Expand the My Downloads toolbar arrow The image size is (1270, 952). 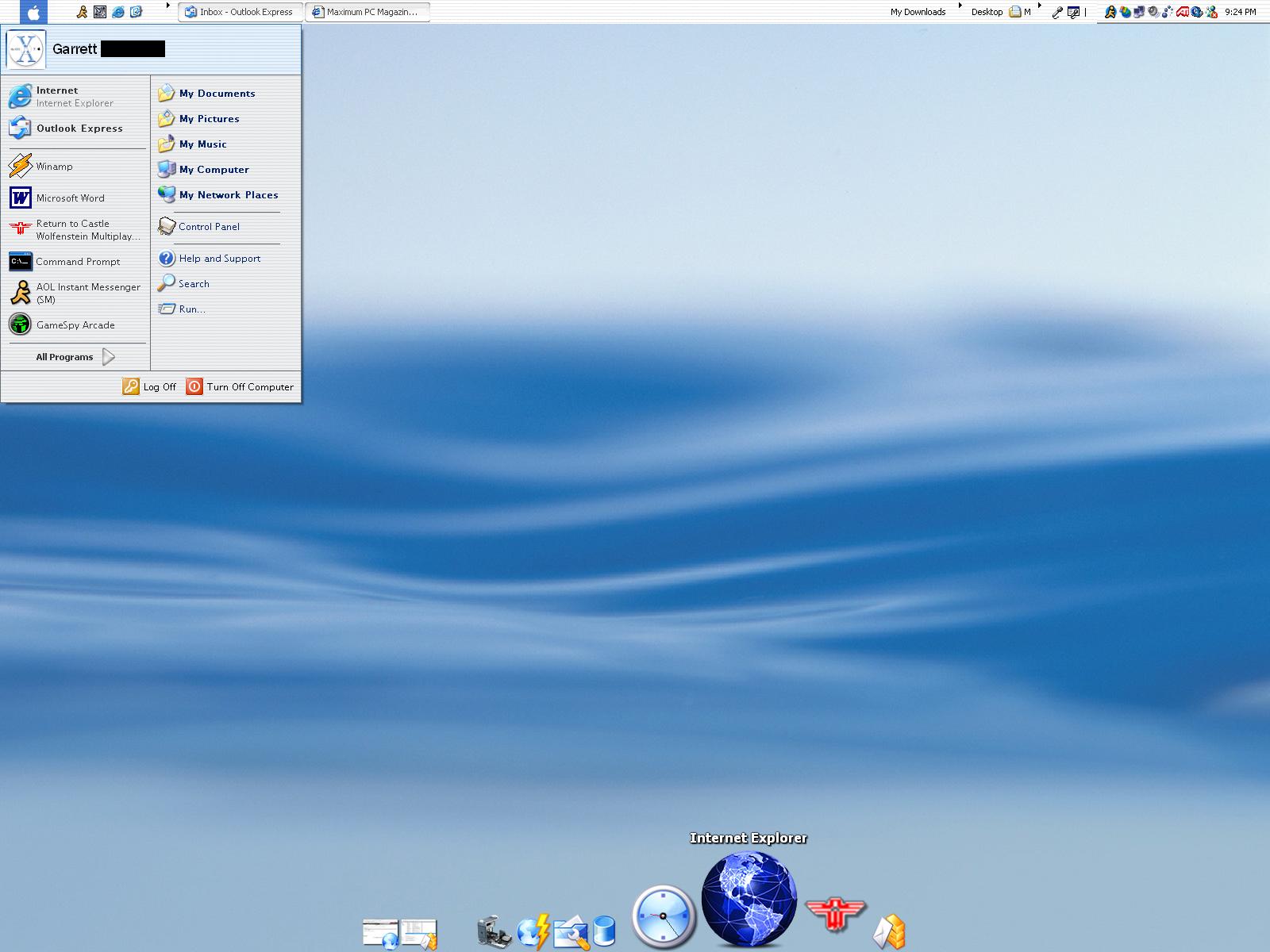960,6
